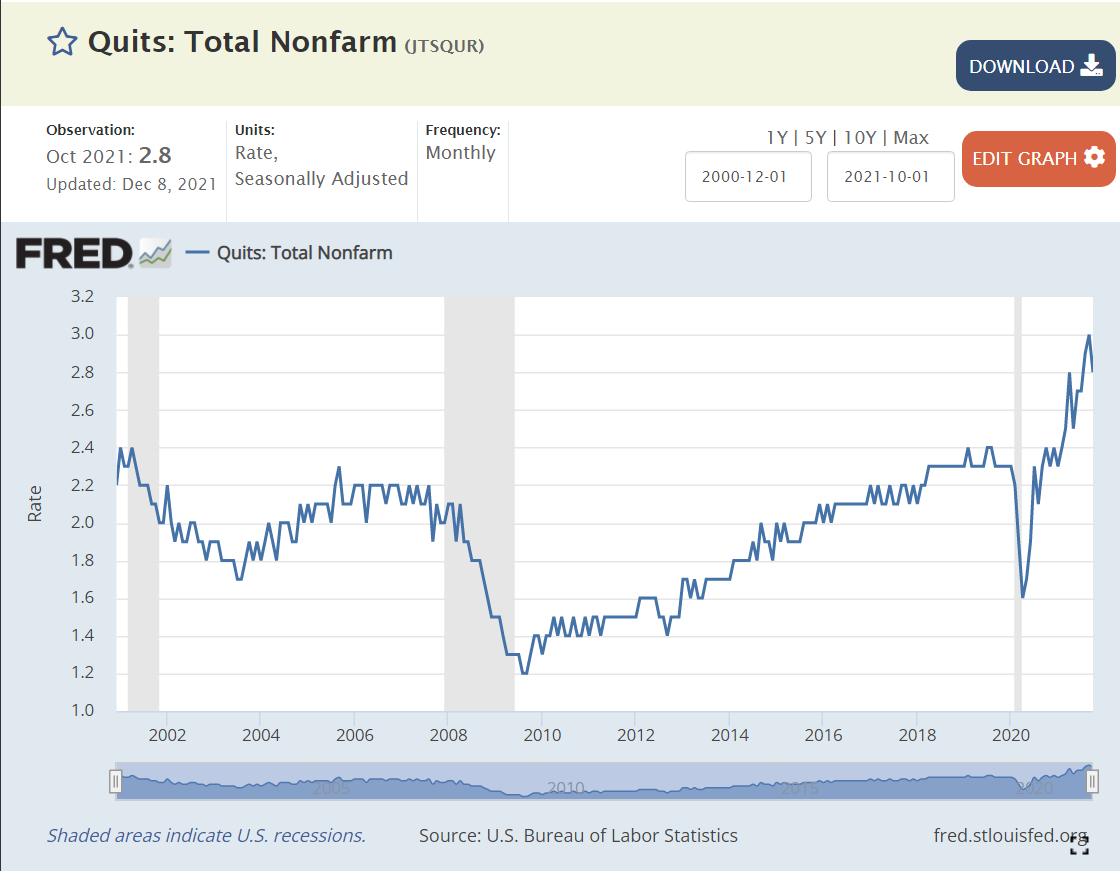Click the 2021-10-01 end date field
The height and width of the screenshot is (871, 1120).
890,176
